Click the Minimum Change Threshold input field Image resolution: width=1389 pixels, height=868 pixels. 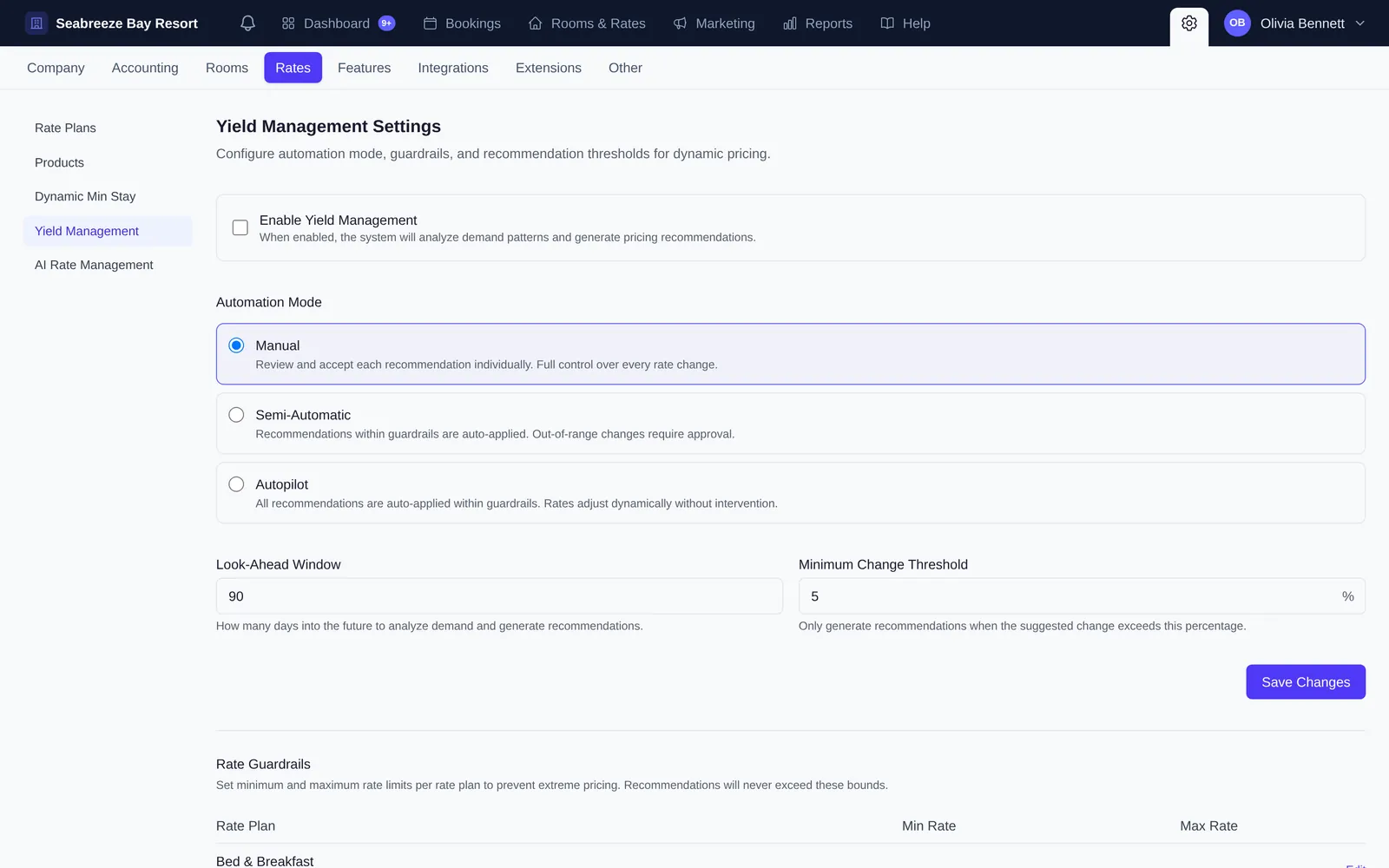1082,596
